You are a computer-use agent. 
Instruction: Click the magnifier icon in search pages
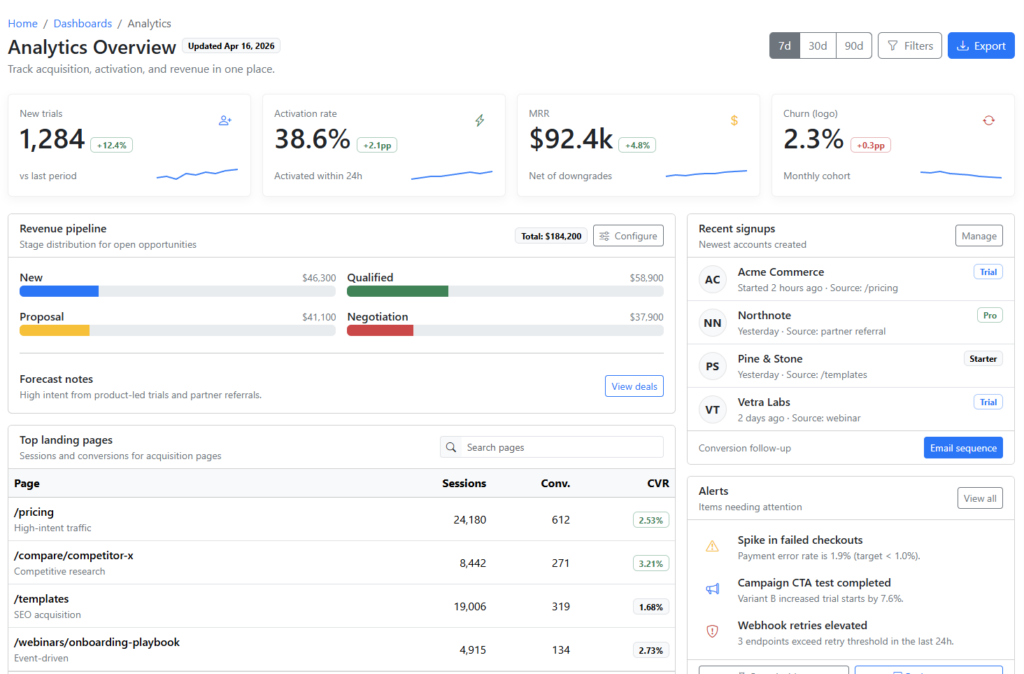click(452, 447)
